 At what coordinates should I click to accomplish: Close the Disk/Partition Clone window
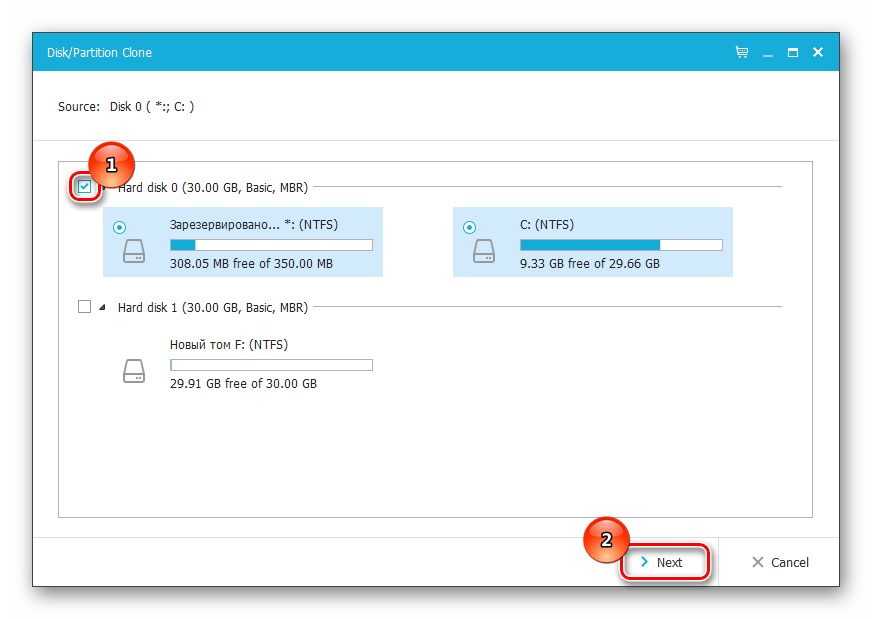[817, 52]
